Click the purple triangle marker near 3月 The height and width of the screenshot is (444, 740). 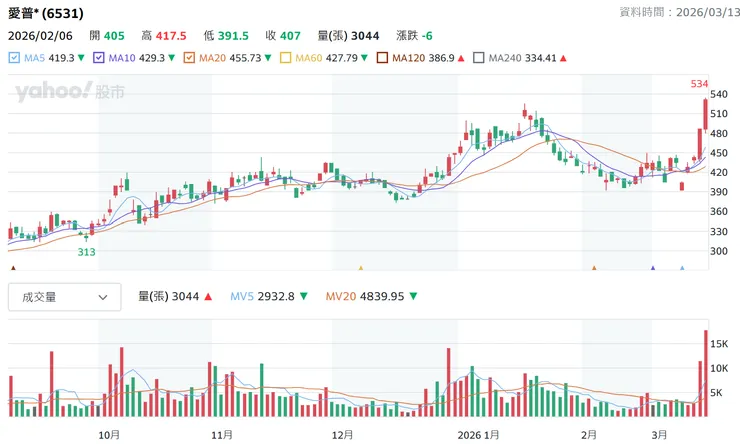(653, 268)
